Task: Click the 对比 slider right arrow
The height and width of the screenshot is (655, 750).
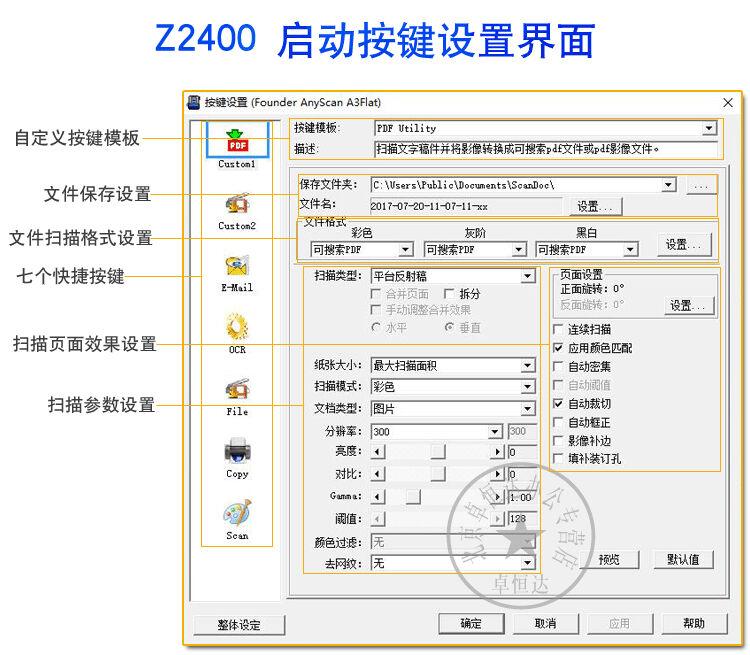Action: point(497,474)
